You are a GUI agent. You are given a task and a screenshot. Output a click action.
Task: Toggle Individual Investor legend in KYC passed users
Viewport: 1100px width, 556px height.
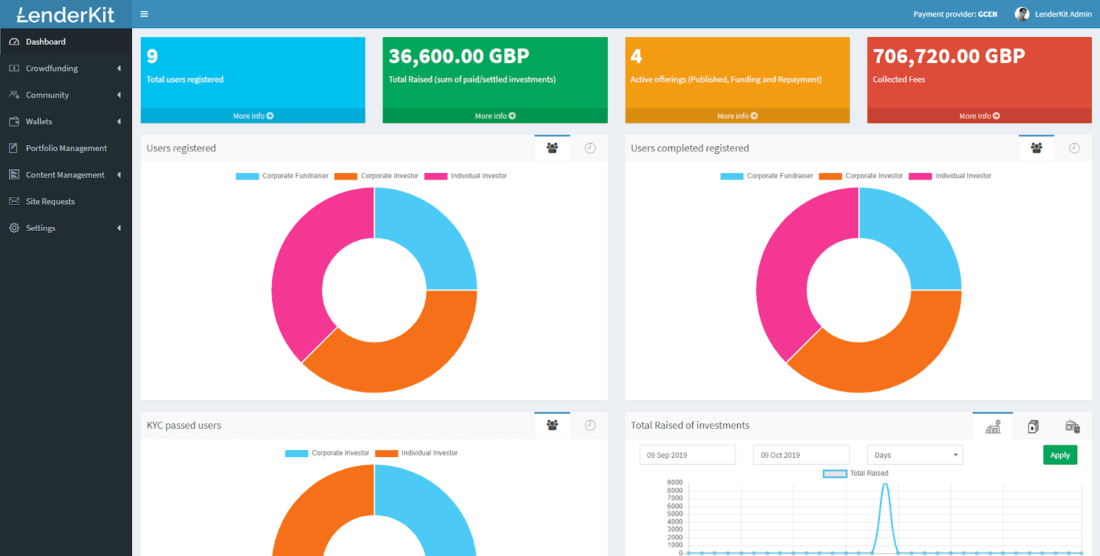click(416, 453)
